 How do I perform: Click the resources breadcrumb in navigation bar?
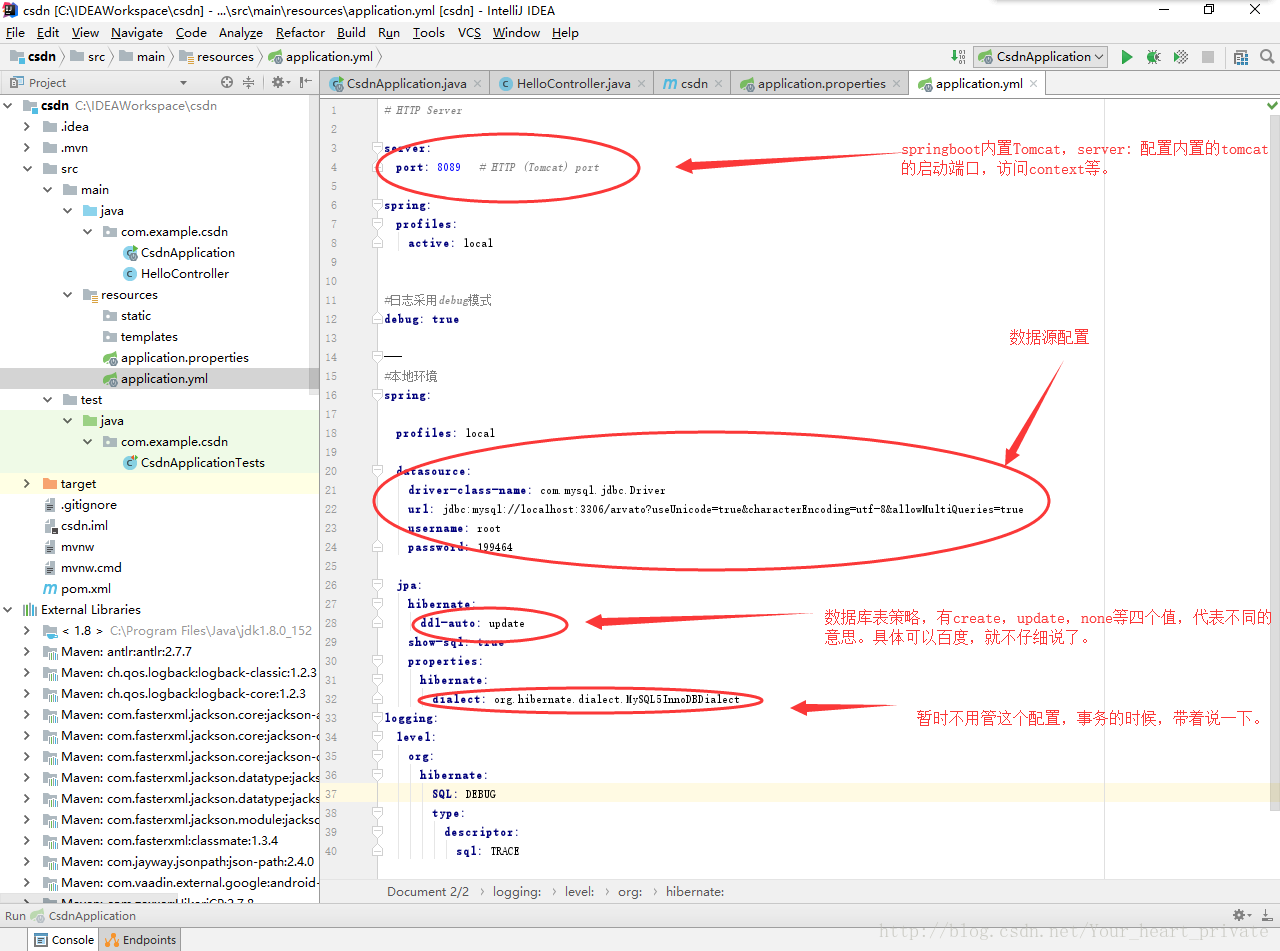[216, 57]
